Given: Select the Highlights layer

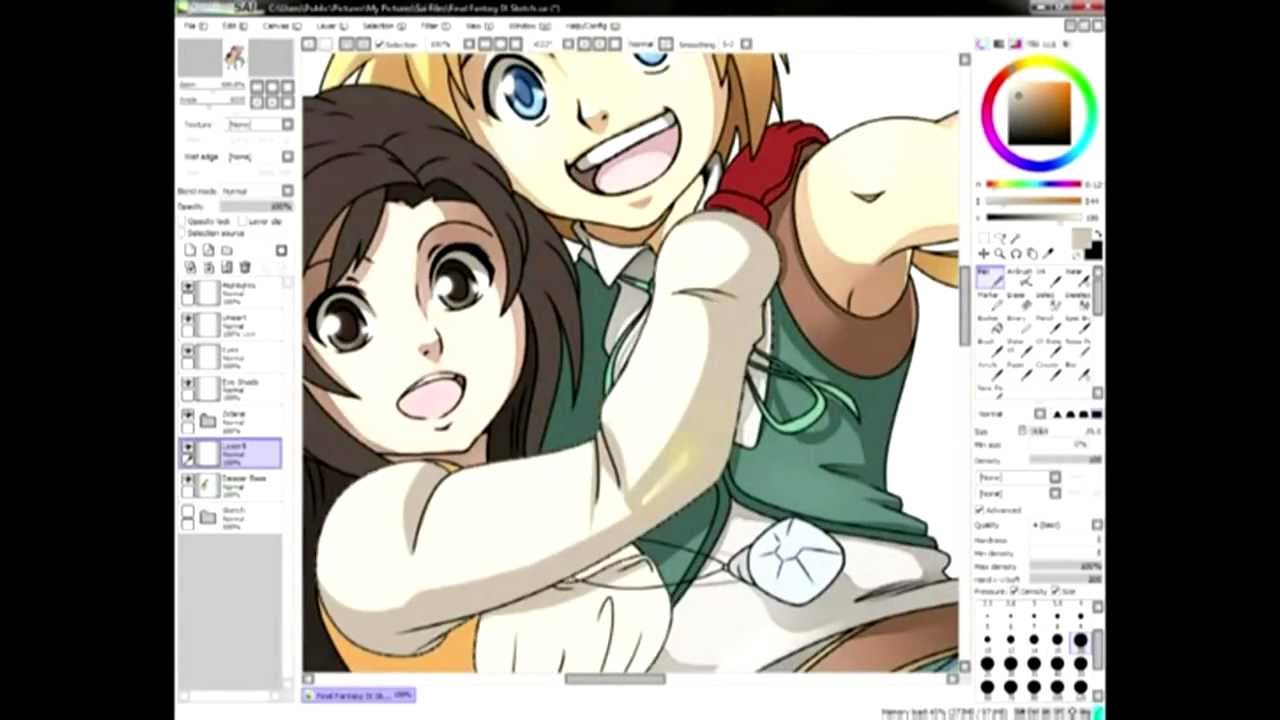Looking at the screenshot, I should coord(232,292).
